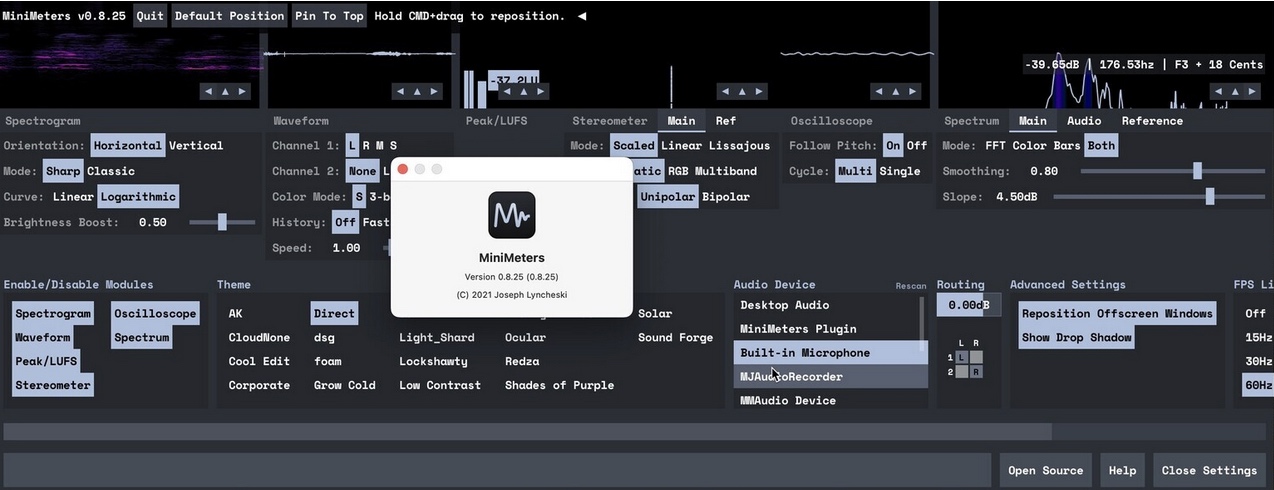Image resolution: width=1274 pixels, height=490 pixels.
Task: Click the Peak/LUFS module's left arrow
Action: click(x=506, y=91)
